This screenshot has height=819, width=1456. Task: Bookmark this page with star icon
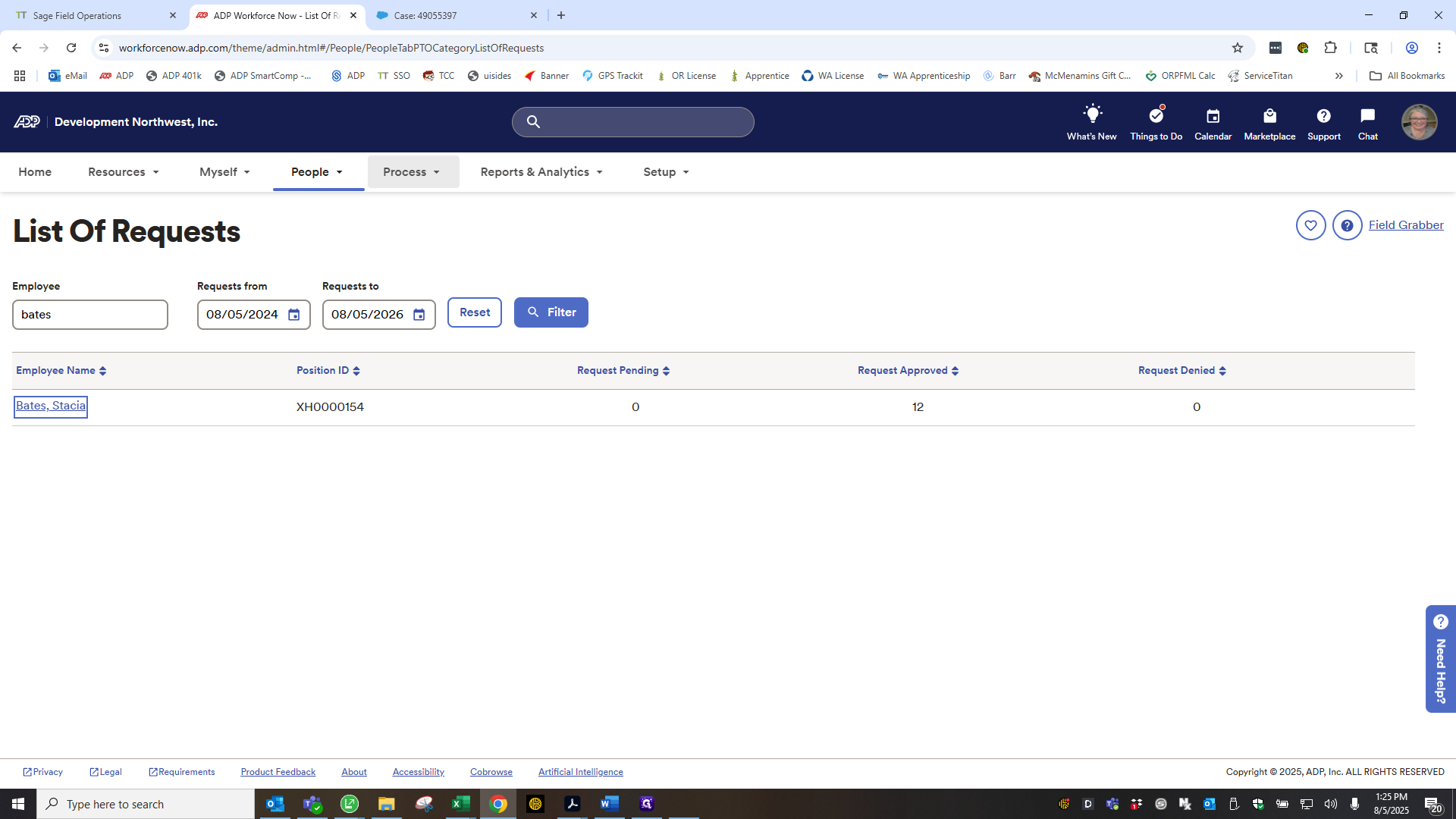[x=1238, y=48]
